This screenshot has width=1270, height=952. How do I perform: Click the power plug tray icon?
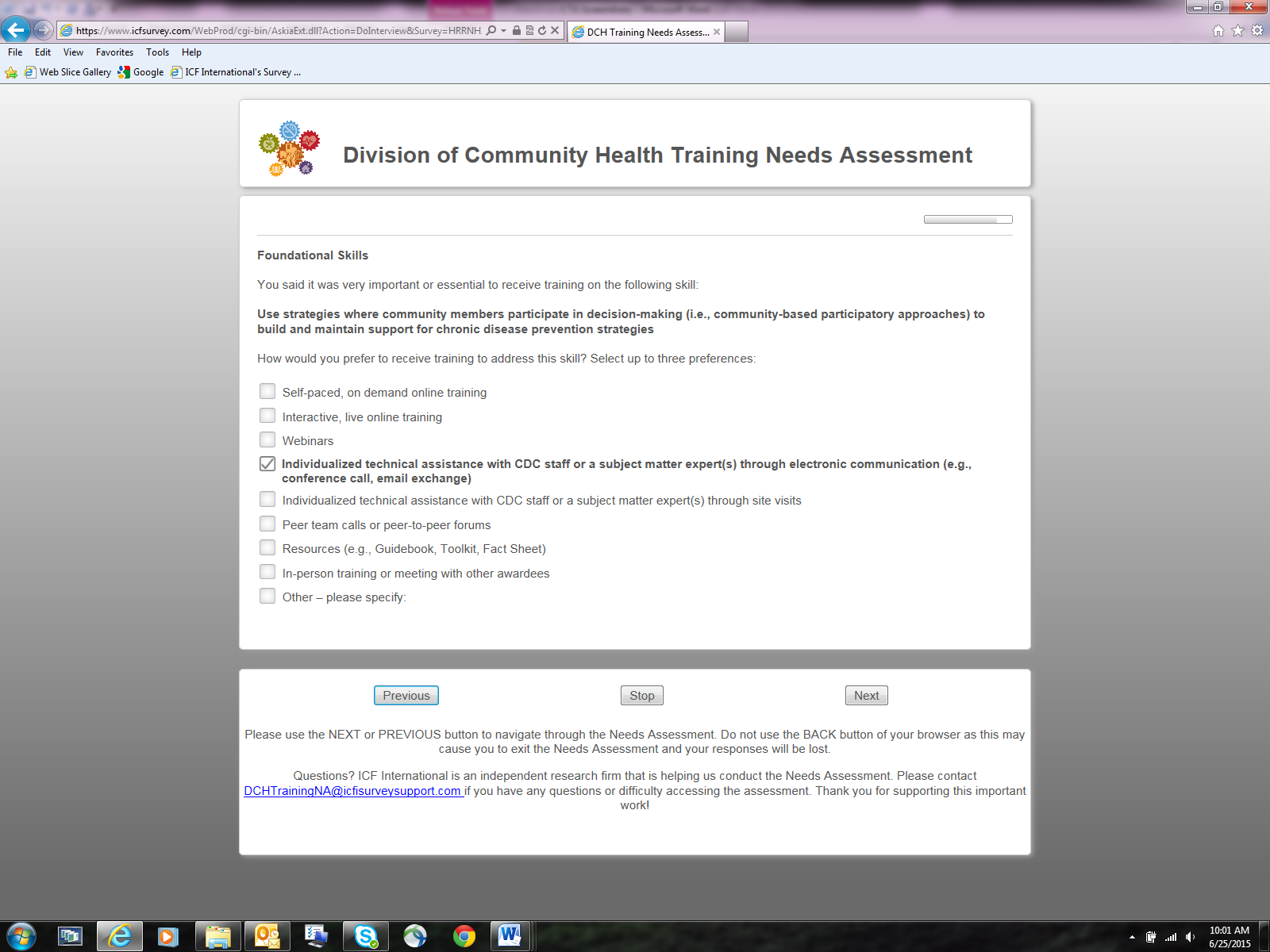[1151, 937]
